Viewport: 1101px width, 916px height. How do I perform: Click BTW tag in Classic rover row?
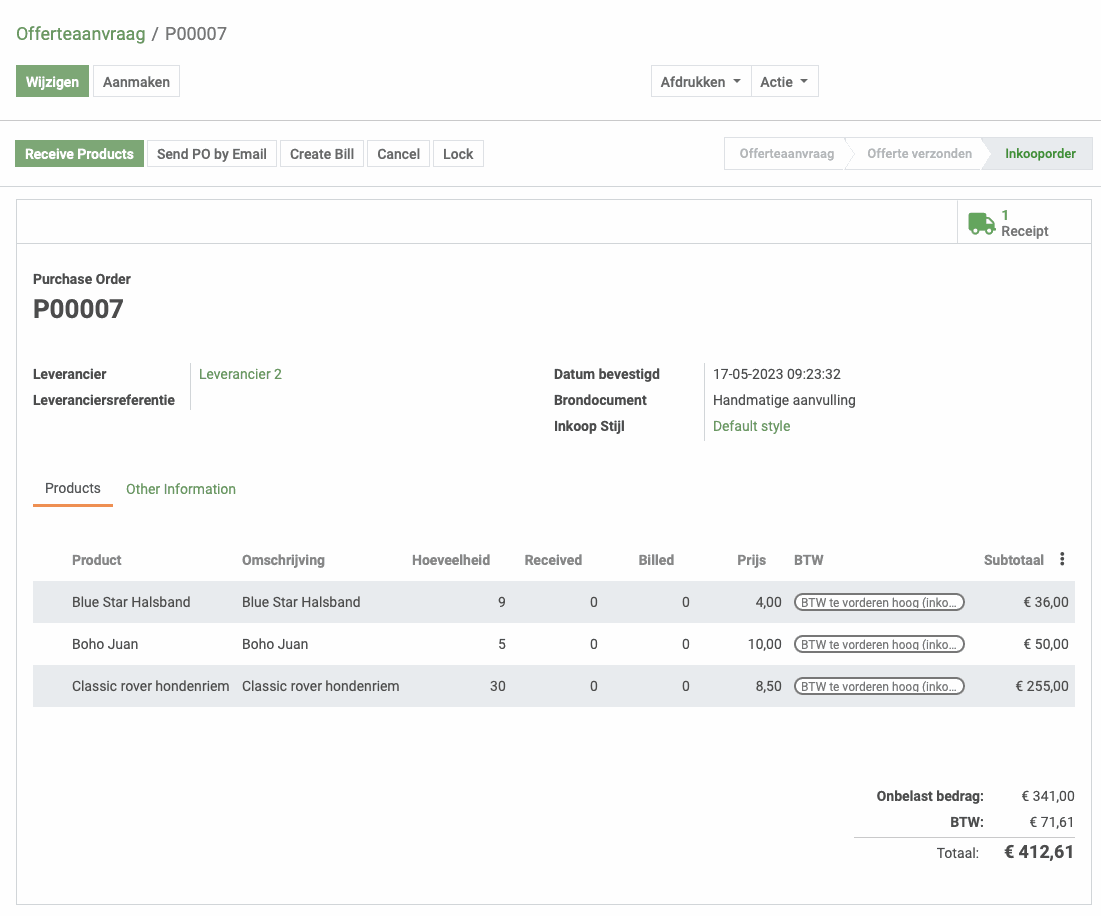click(x=879, y=686)
